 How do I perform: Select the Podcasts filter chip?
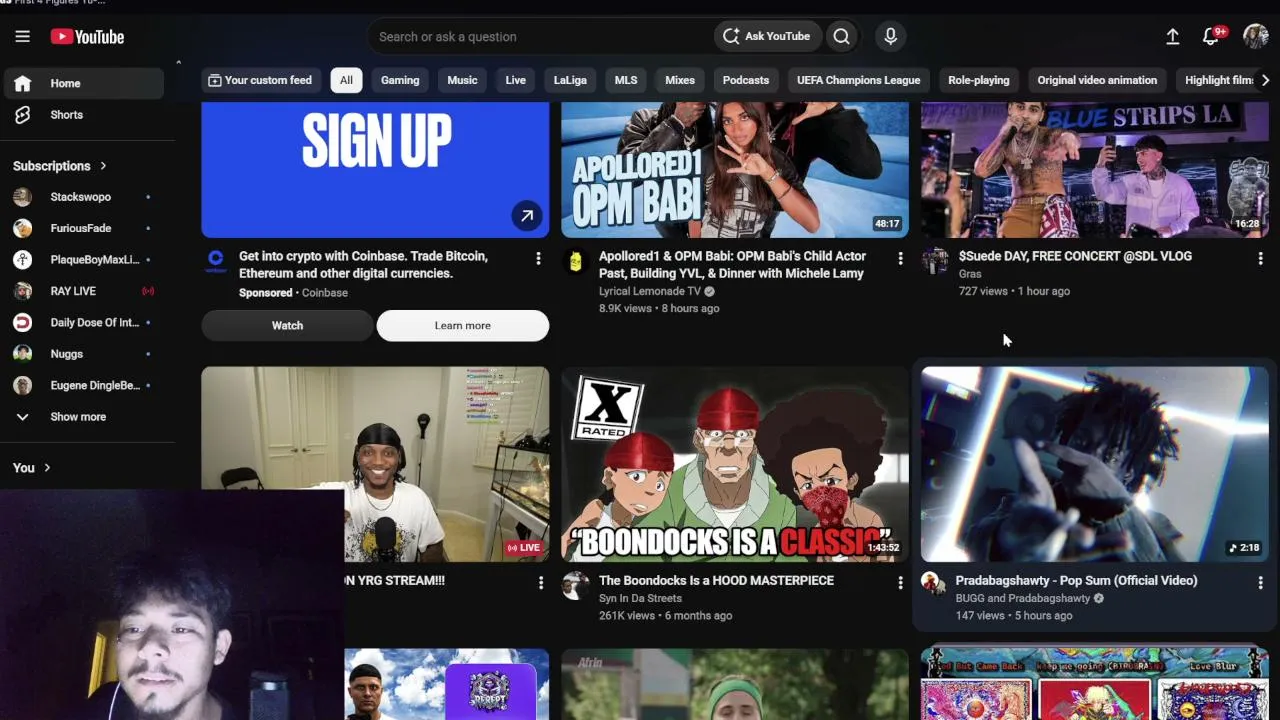pyautogui.click(x=746, y=80)
